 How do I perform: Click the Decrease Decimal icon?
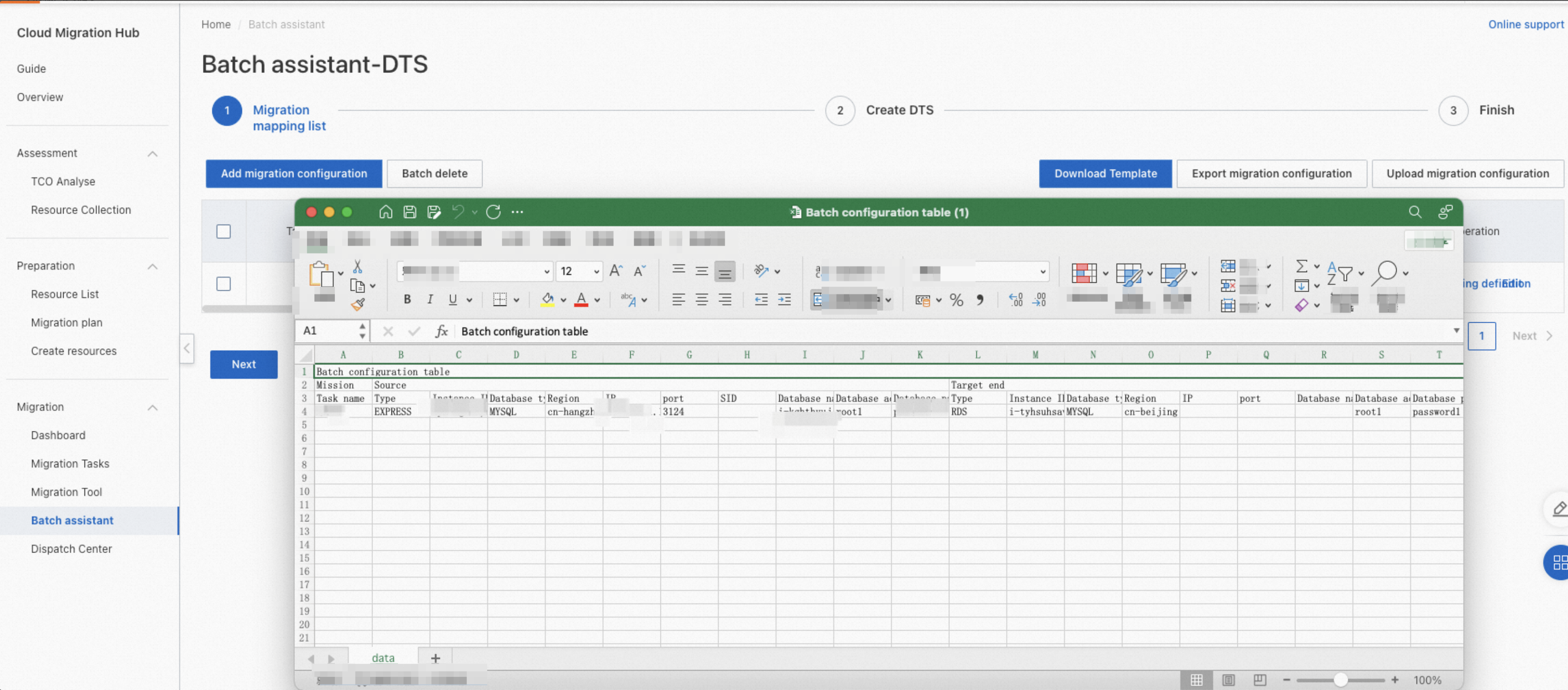(x=1039, y=299)
